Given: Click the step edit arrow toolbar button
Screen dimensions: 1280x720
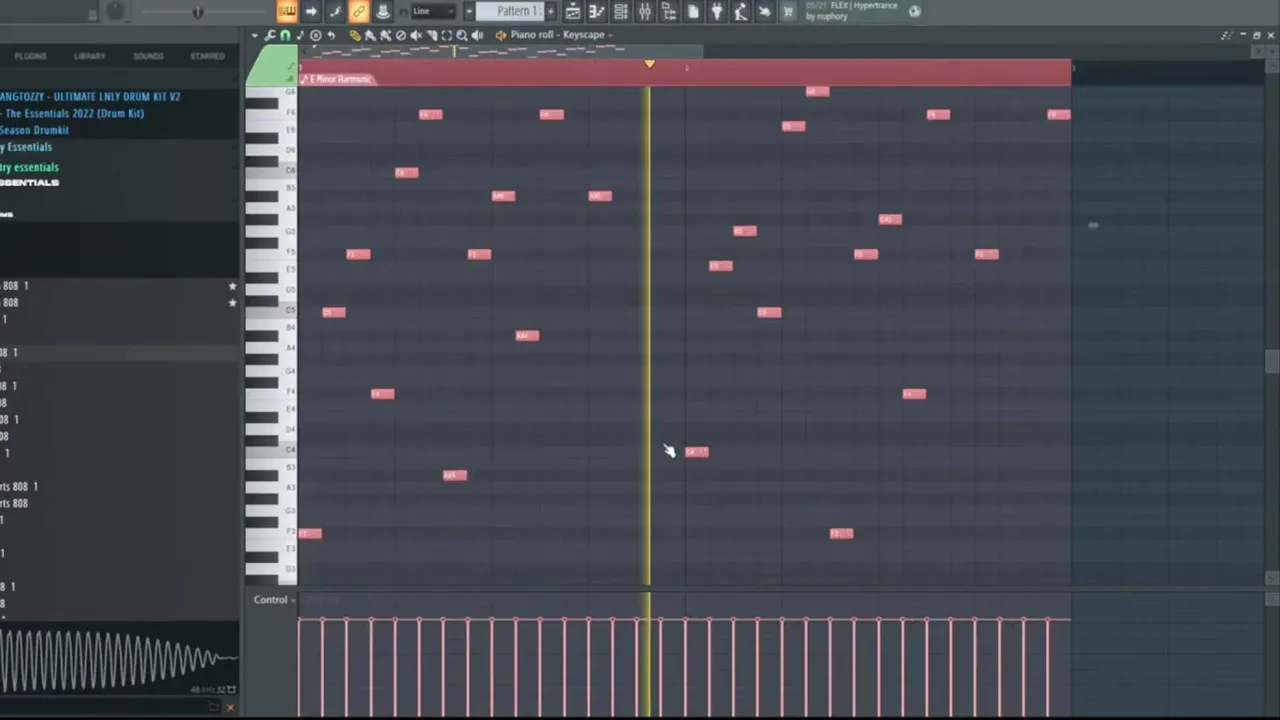Looking at the screenshot, I should (x=311, y=11).
